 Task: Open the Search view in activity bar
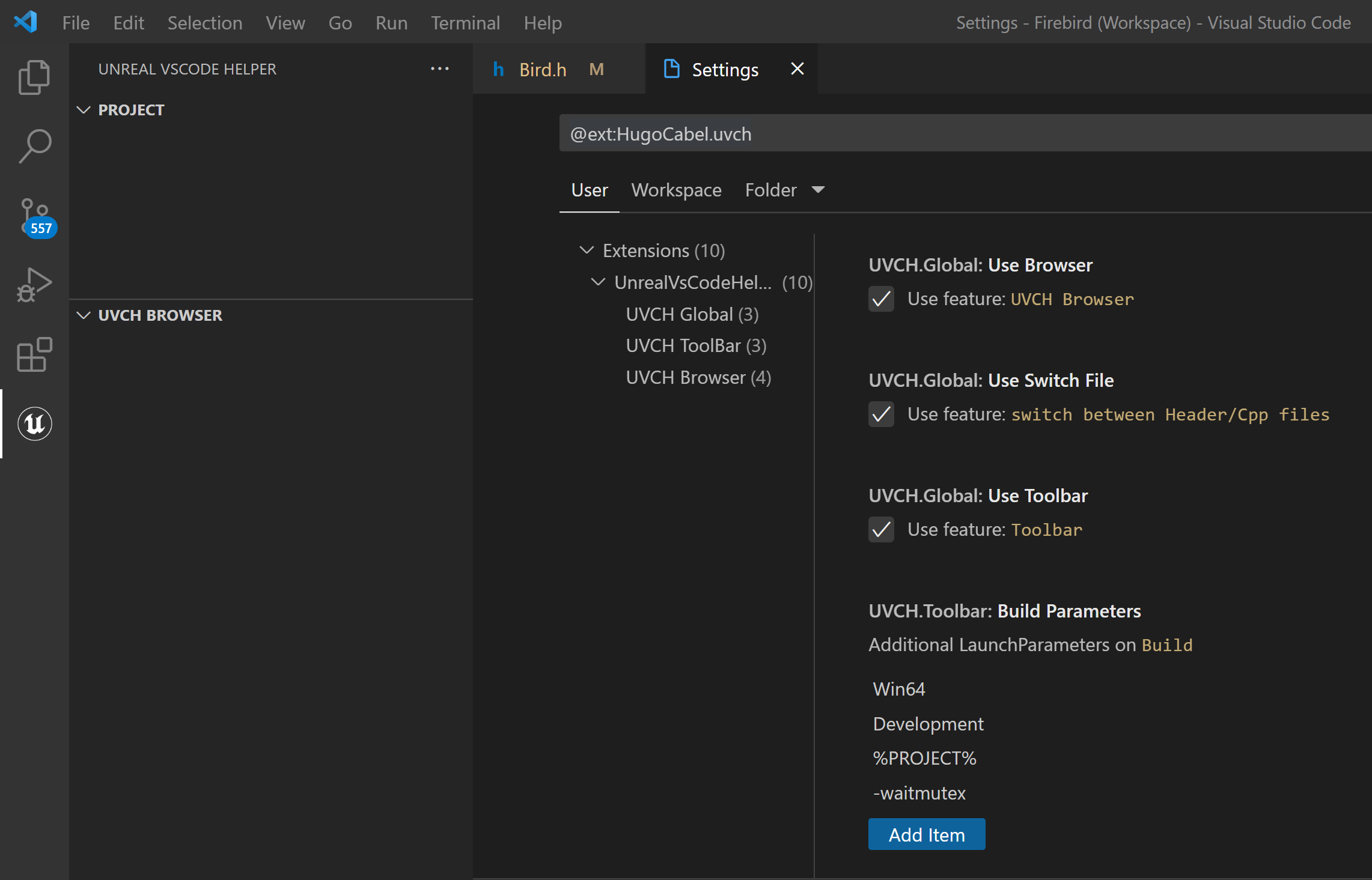point(34,146)
